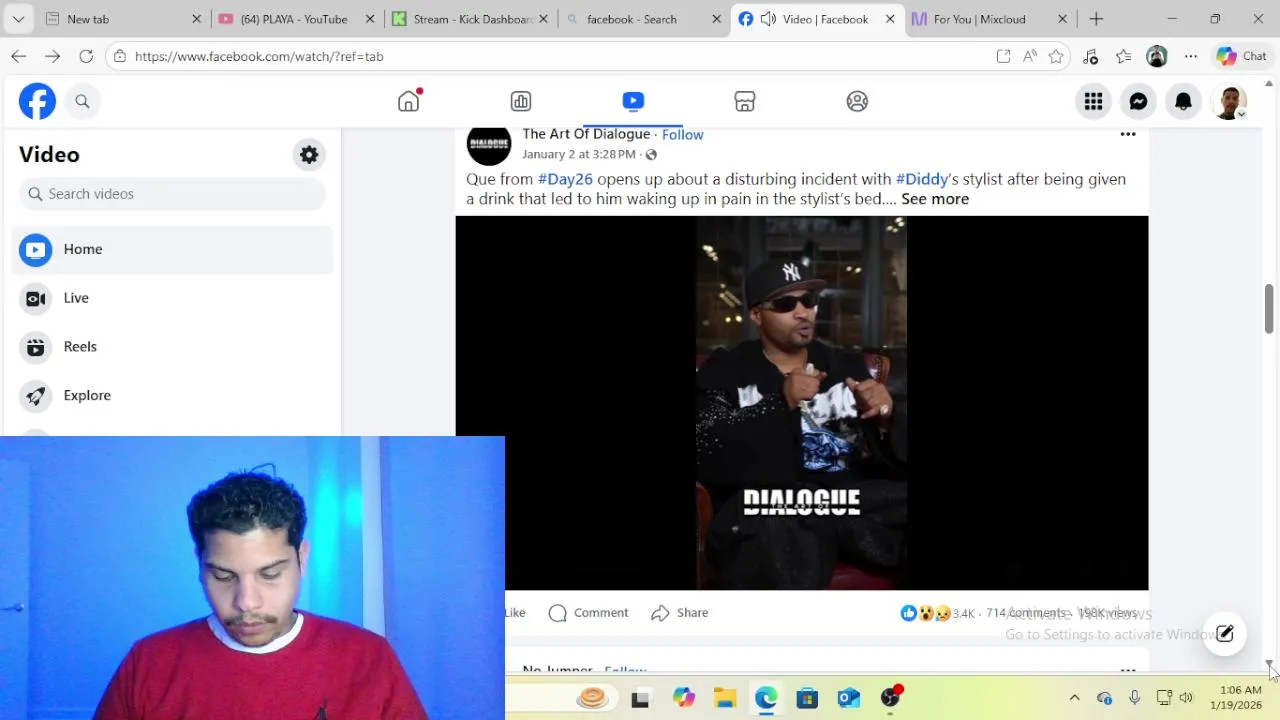
Task: Open Outlook on taskbar
Action: pyautogui.click(x=849, y=698)
